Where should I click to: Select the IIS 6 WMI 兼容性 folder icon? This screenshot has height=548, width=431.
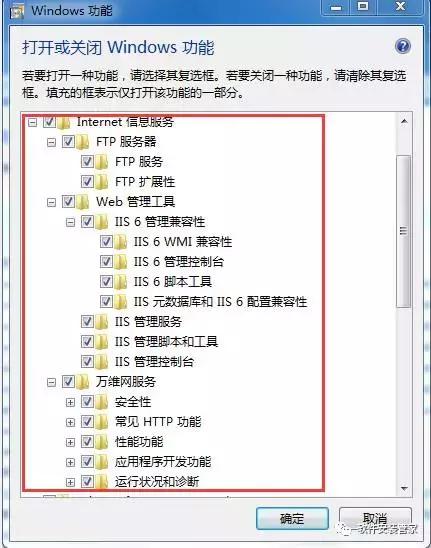point(121,242)
